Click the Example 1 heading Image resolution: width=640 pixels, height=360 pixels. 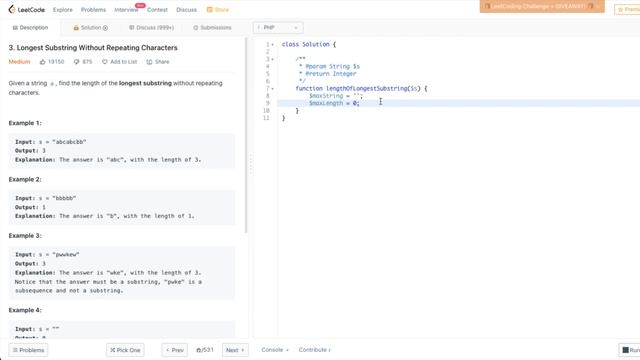[x=25, y=123]
